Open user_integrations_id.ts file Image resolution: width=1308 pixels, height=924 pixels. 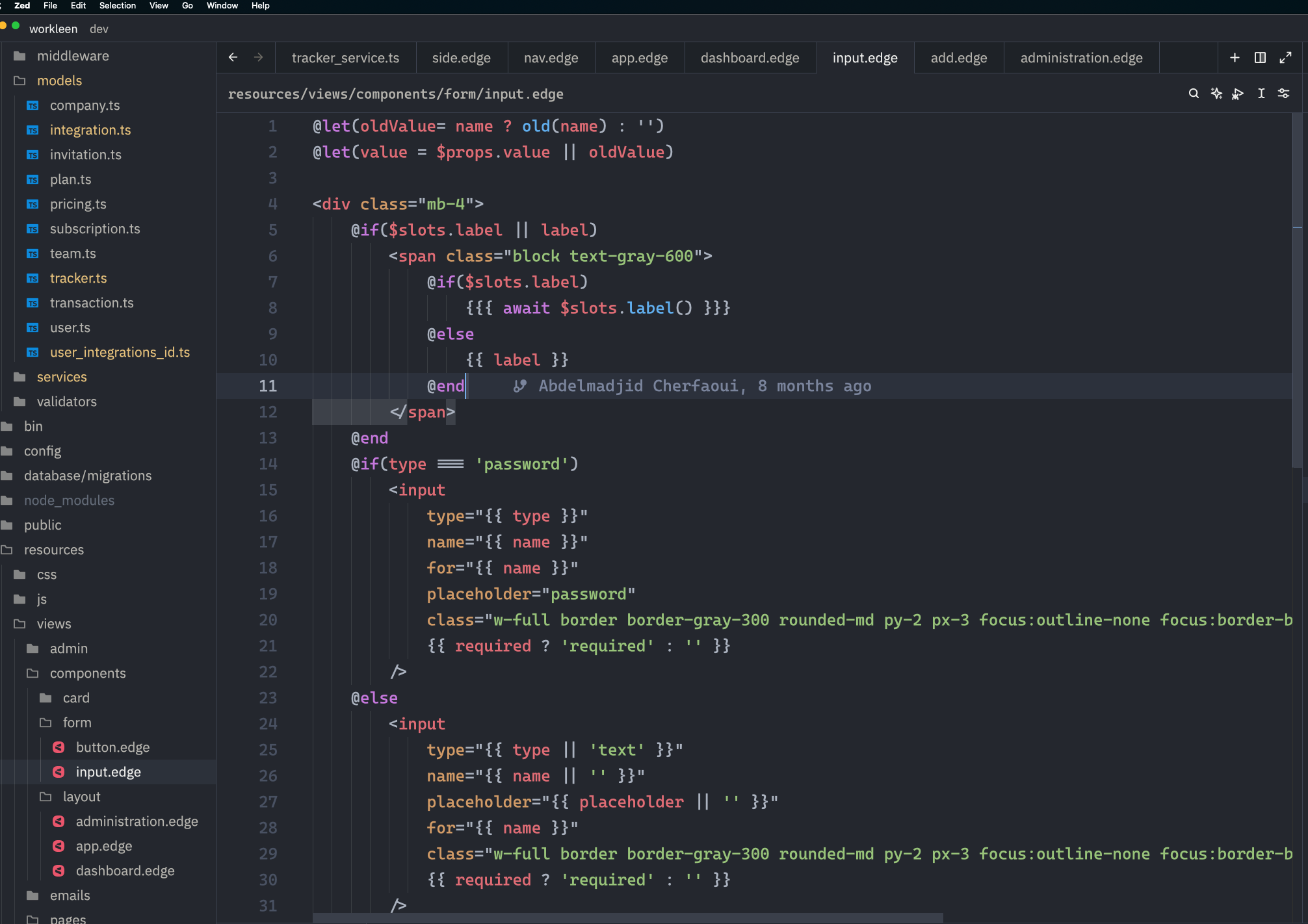click(x=120, y=352)
